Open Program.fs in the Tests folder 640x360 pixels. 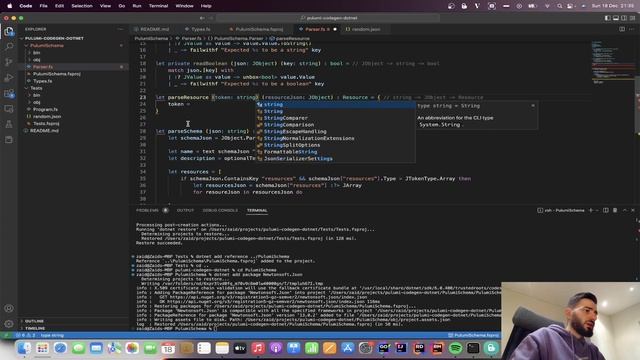coord(45,109)
